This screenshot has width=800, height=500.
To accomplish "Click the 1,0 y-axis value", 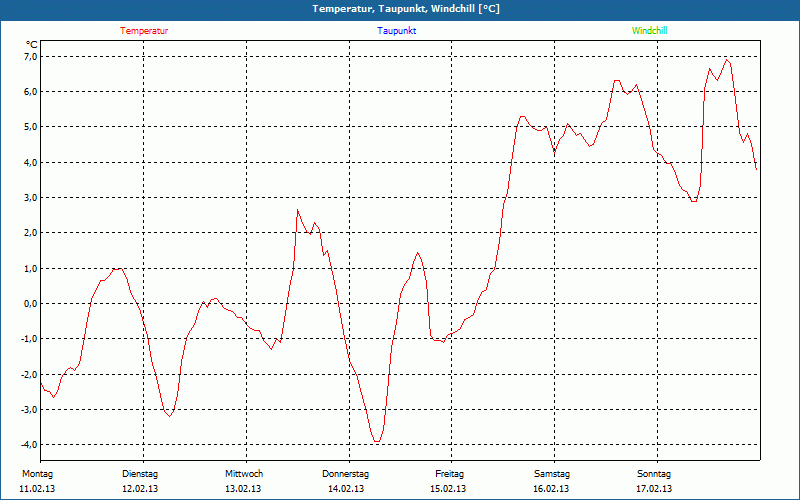I will coord(31,268).
